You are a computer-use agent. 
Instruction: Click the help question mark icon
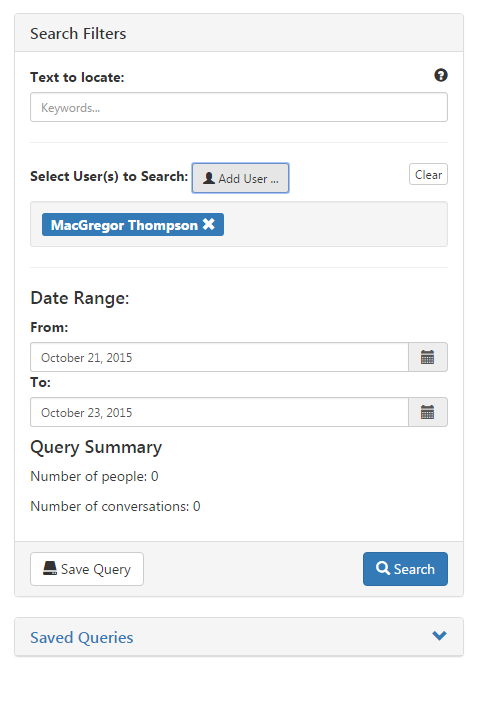point(440,75)
